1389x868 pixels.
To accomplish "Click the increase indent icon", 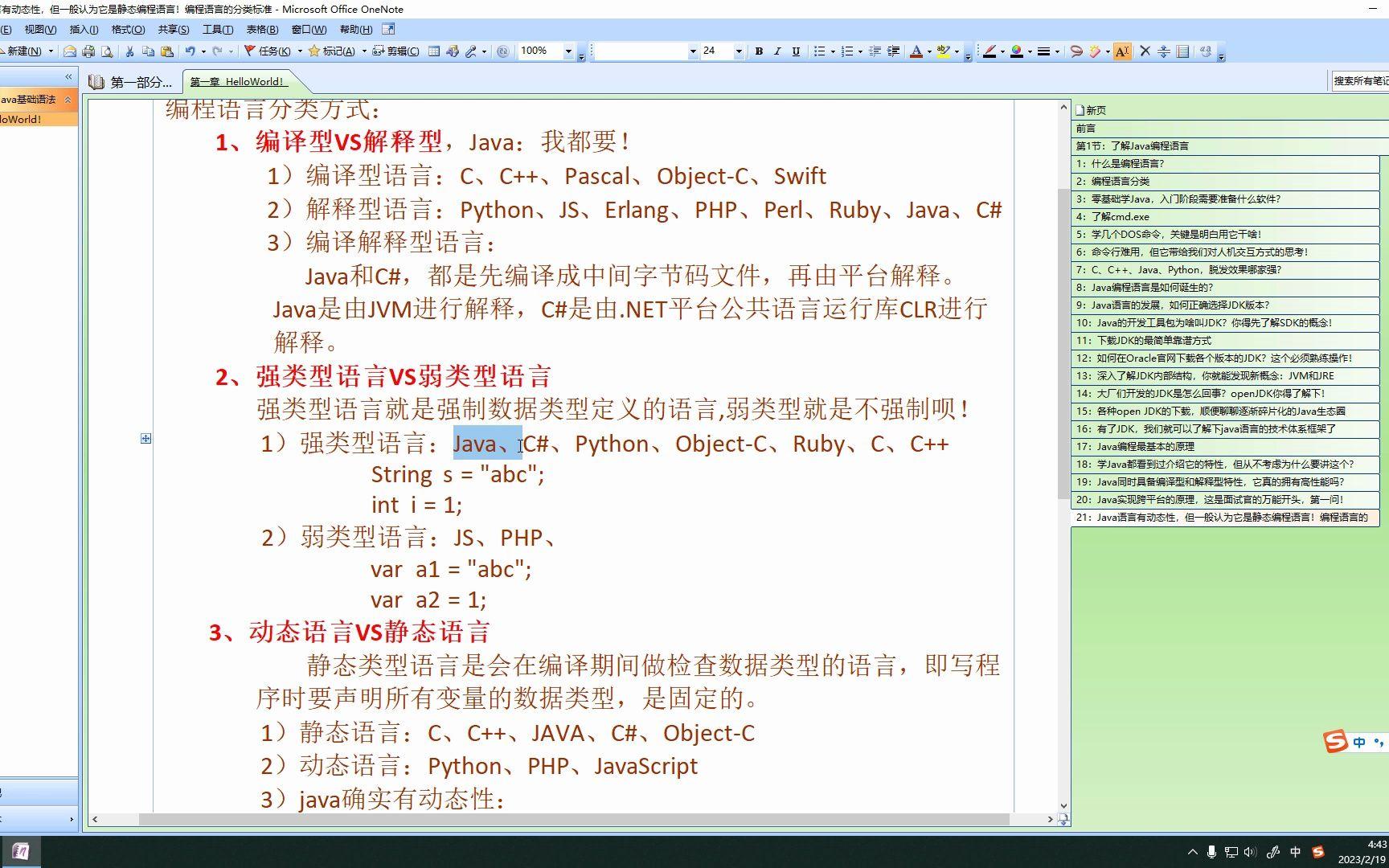I will [x=893, y=51].
